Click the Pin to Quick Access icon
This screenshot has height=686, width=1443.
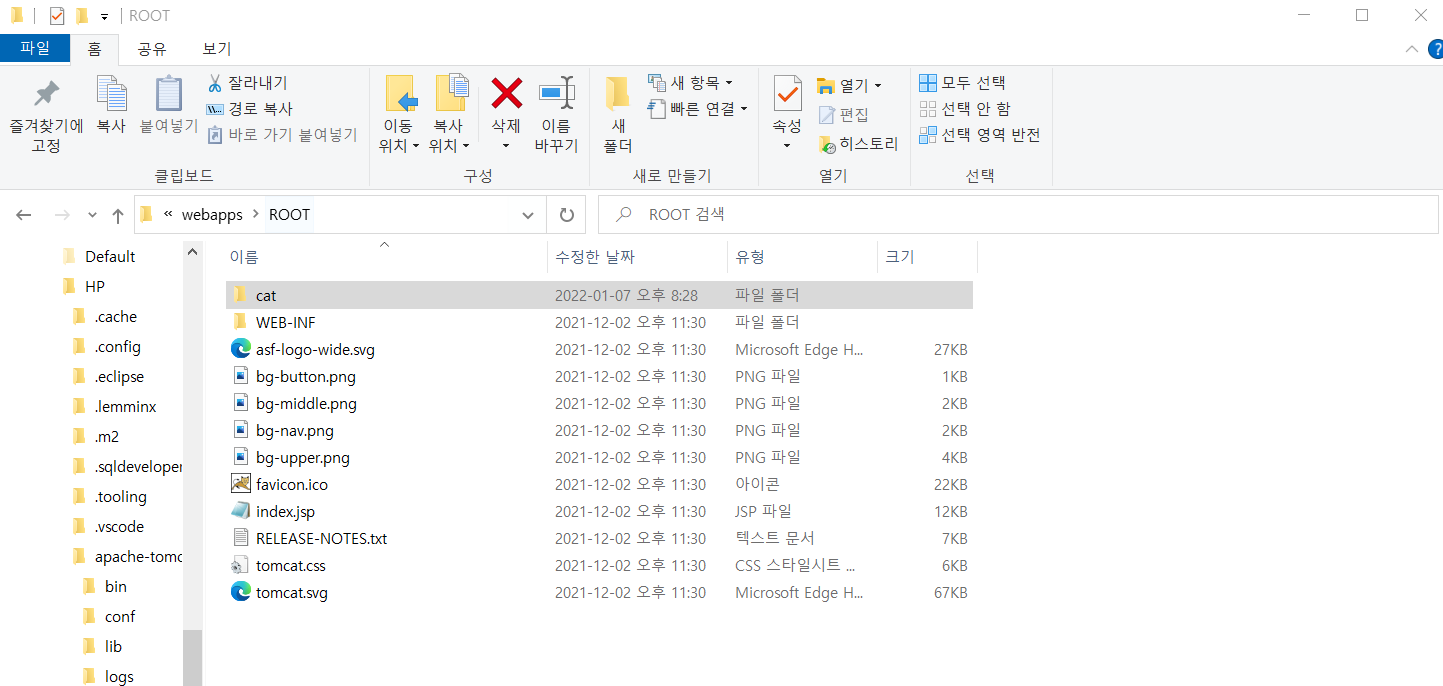click(x=46, y=95)
